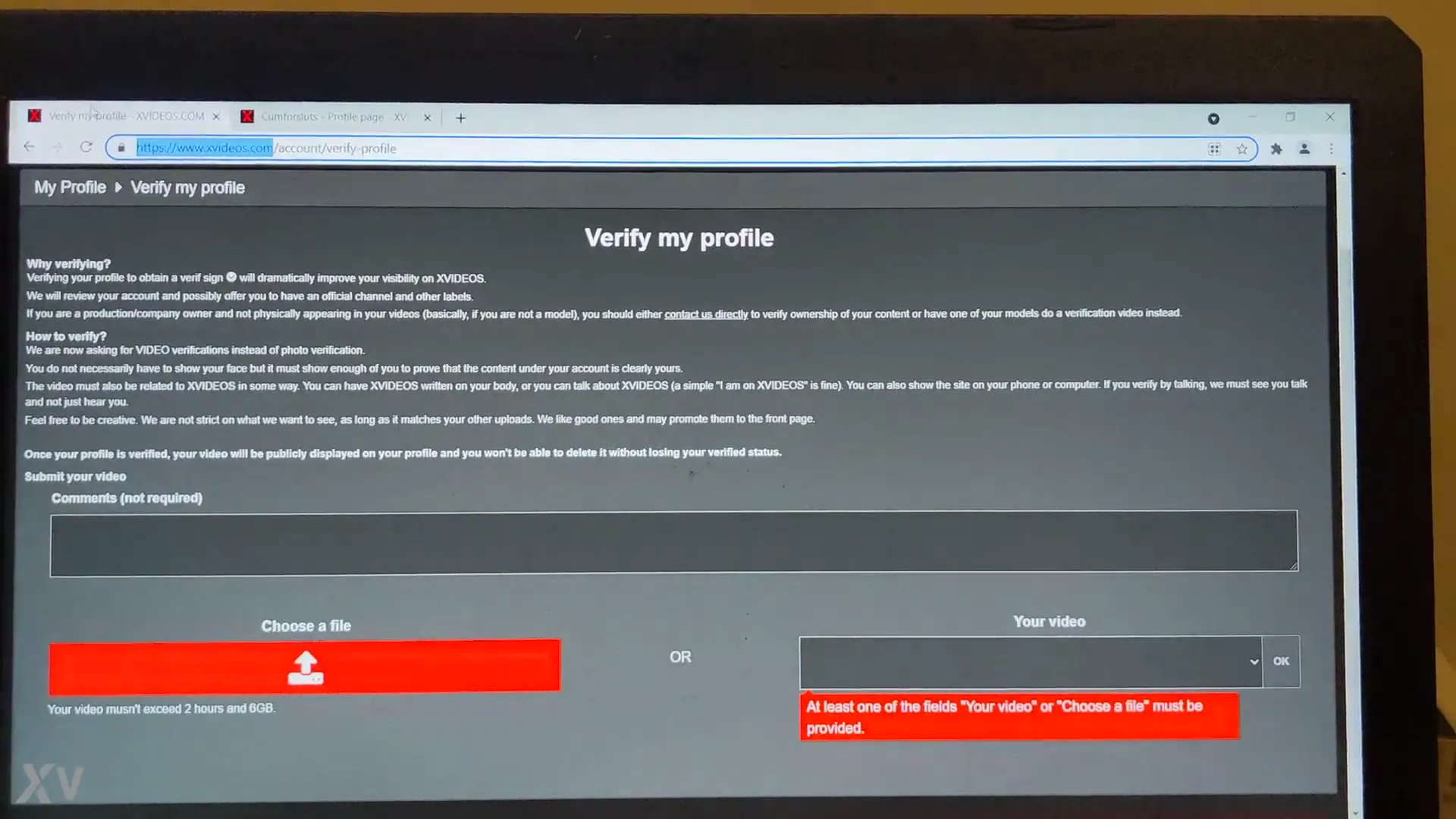The height and width of the screenshot is (819, 1456).
Task: Switch to the Verify my profile tab
Action: [x=125, y=116]
